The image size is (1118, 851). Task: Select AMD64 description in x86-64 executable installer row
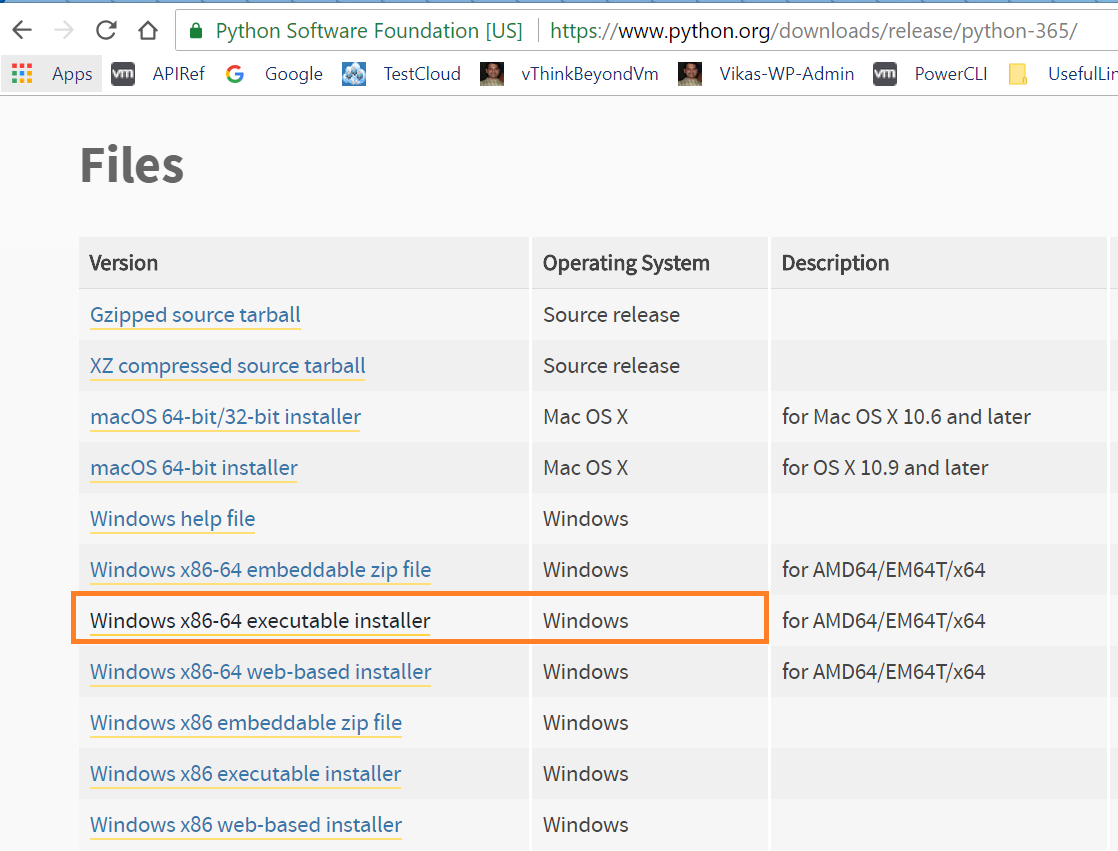tap(883, 621)
